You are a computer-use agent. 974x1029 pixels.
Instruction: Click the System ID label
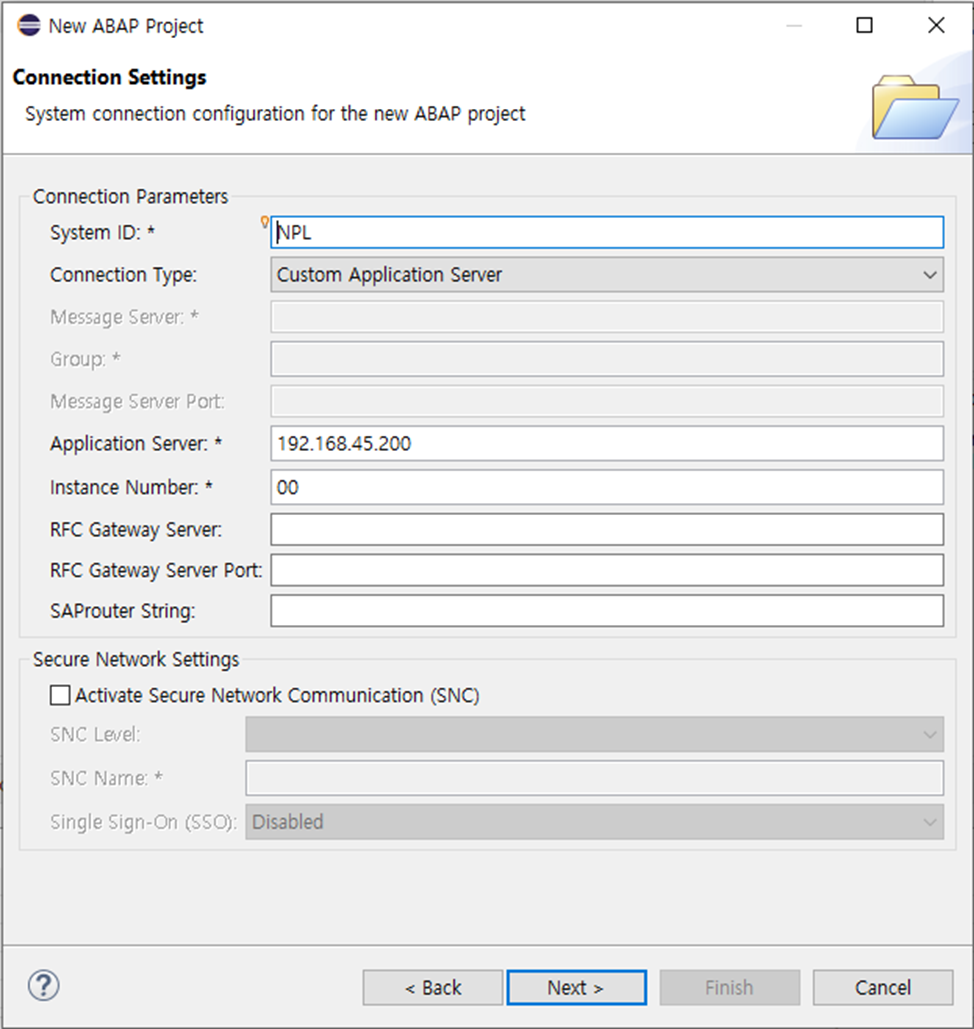[x=102, y=232]
